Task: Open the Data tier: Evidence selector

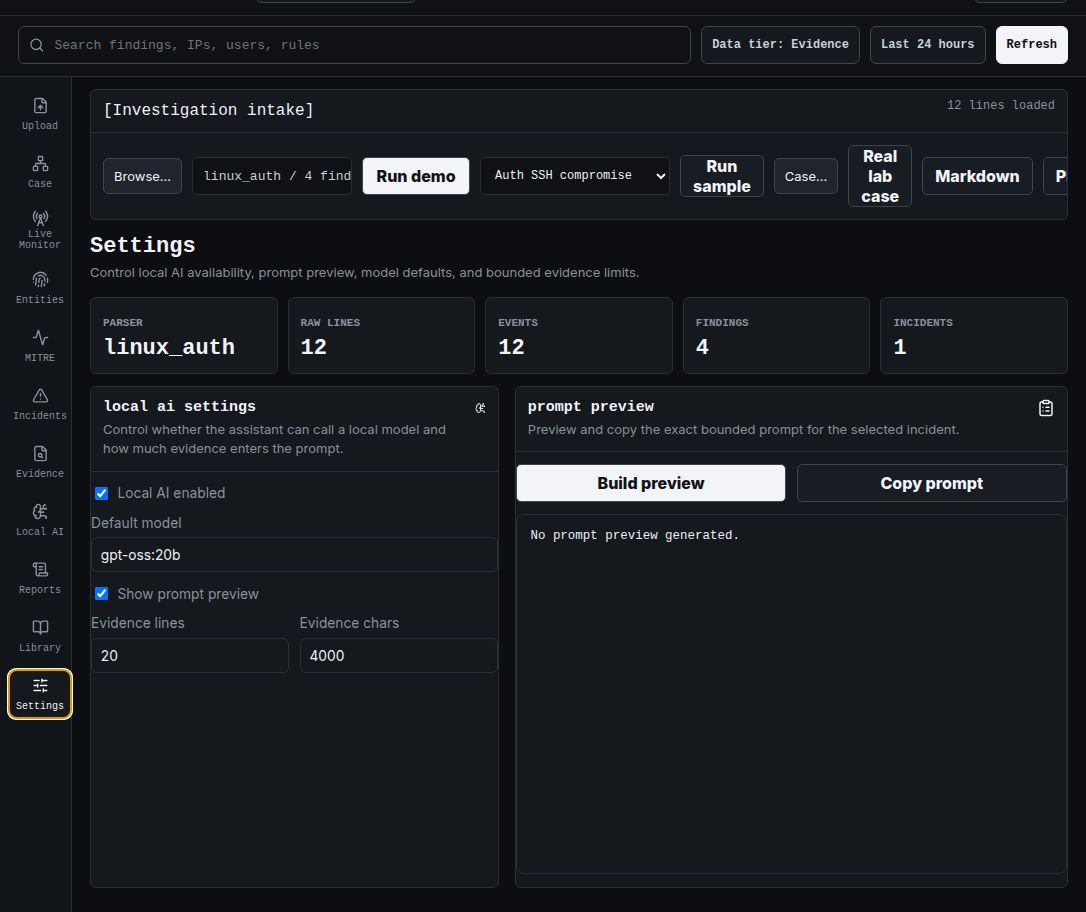Action: [x=780, y=44]
